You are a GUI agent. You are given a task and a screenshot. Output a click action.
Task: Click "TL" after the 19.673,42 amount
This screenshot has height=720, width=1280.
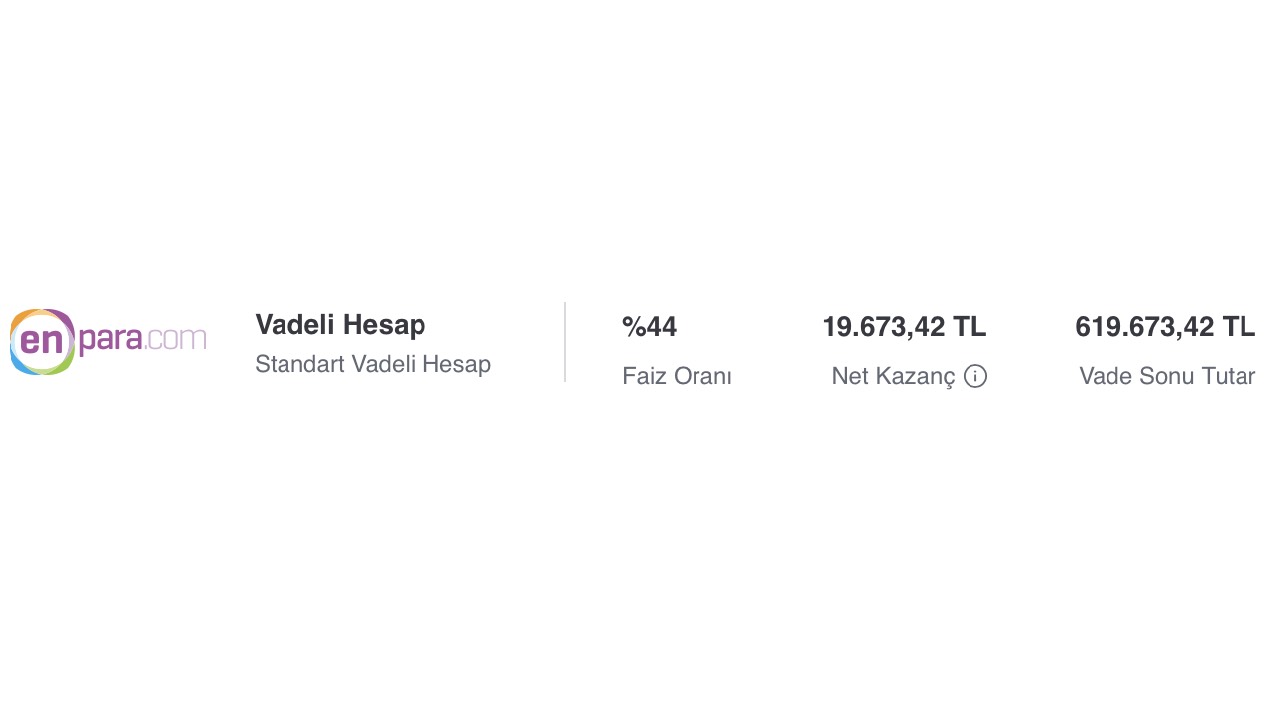[x=970, y=327]
